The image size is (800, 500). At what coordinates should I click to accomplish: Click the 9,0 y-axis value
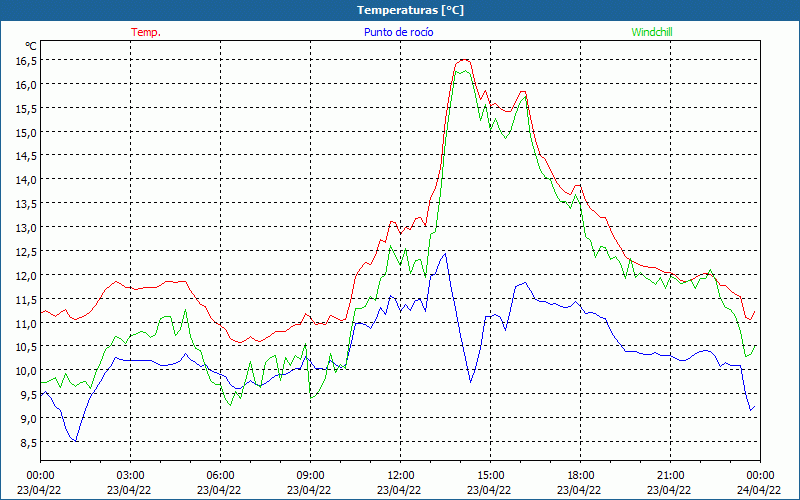click(x=29, y=418)
